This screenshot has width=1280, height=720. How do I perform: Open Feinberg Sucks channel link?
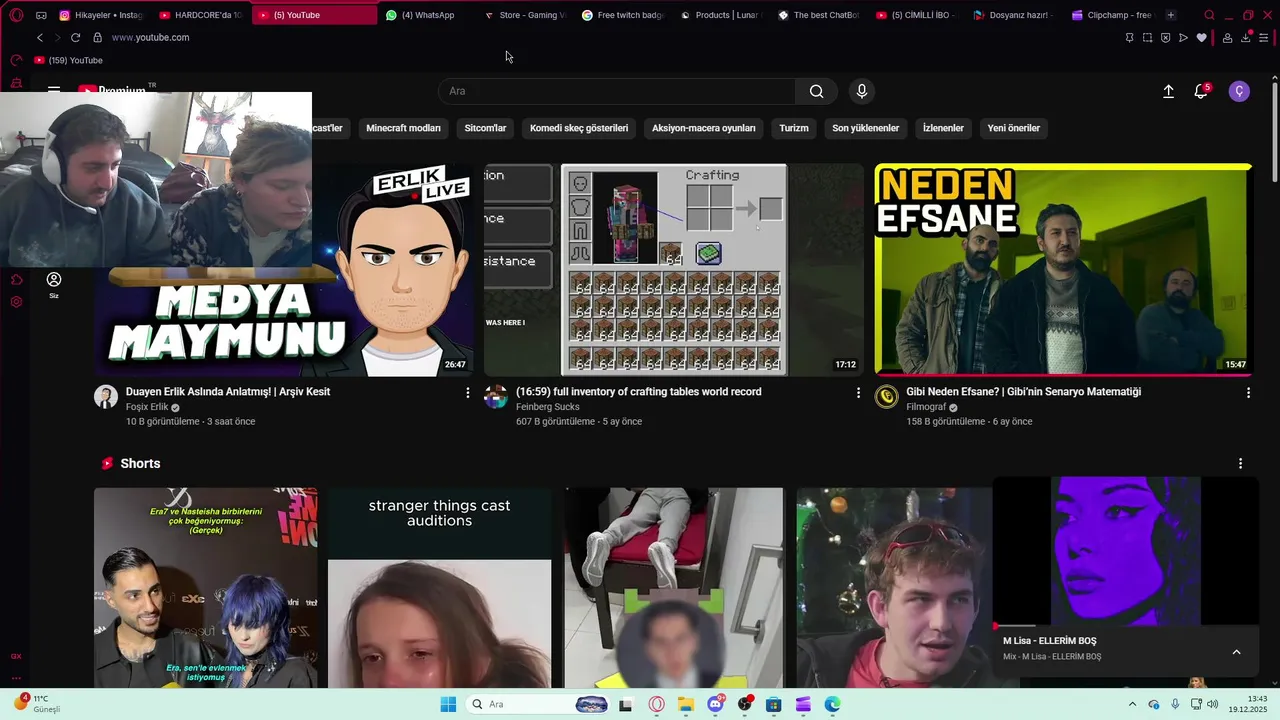click(x=547, y=407)
